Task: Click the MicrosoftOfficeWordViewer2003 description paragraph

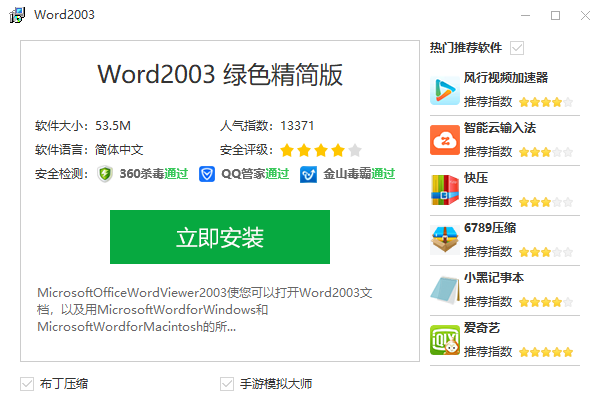Action: pyautogui.click(x=205, y=309)
